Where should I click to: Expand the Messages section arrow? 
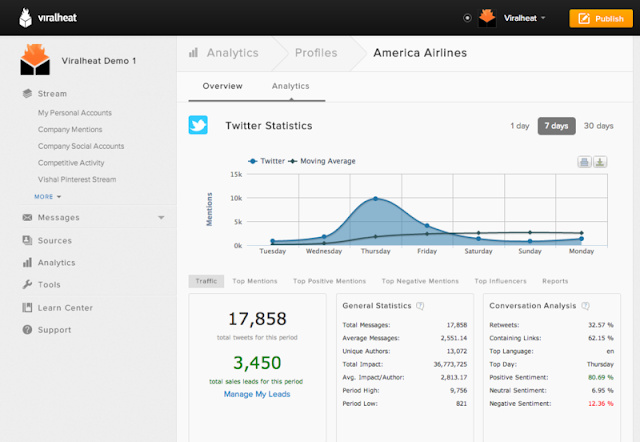point(161,218)
